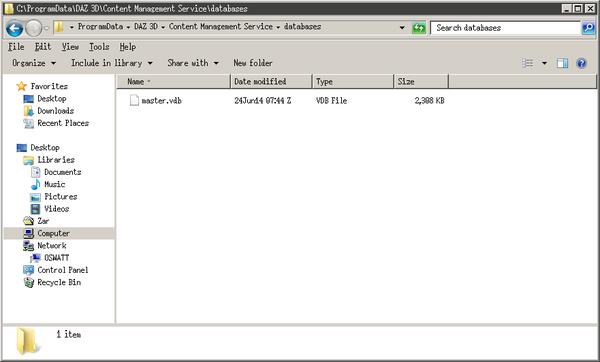The width and height of the screenshot is (600, 362).
Task: Open the Tools menu
Action: click(x=99, y=47)
